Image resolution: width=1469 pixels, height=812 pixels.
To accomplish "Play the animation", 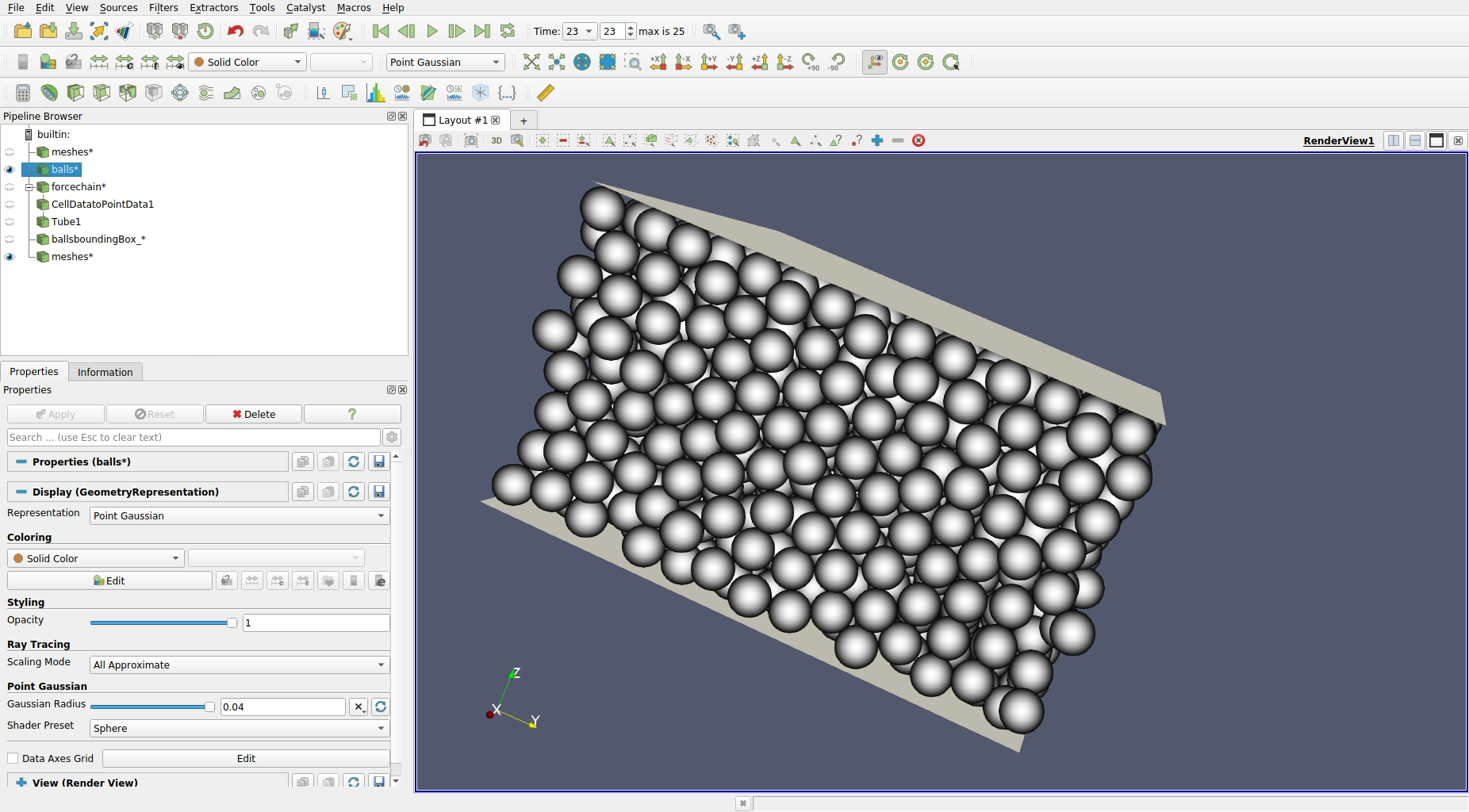I will (432, 31).
